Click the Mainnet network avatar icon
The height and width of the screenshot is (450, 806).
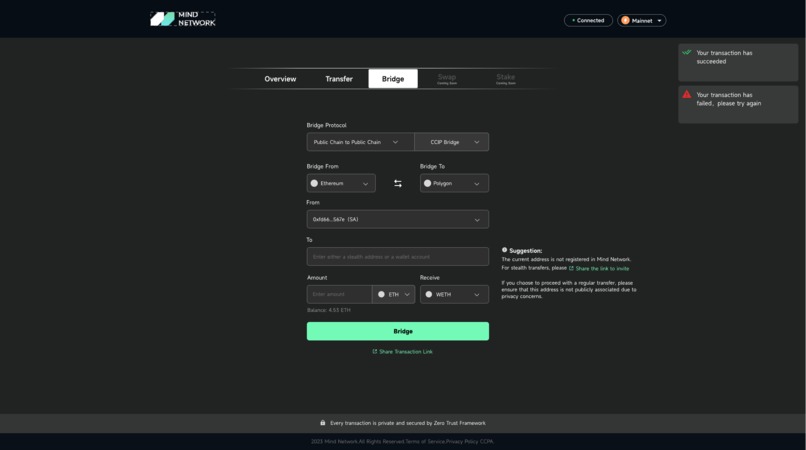[625, 21]
